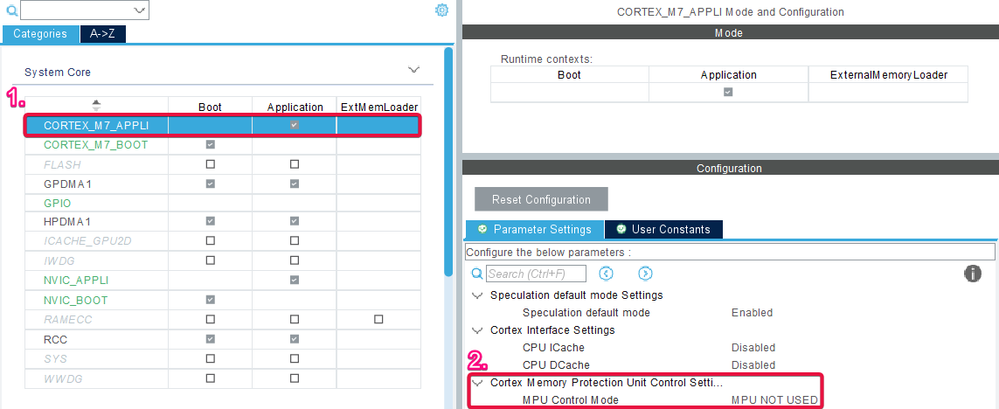Collapse the Cortex Memory Protection Unit Control group
999x409 pixels.
pyautogui.click(x=477, y=383)
